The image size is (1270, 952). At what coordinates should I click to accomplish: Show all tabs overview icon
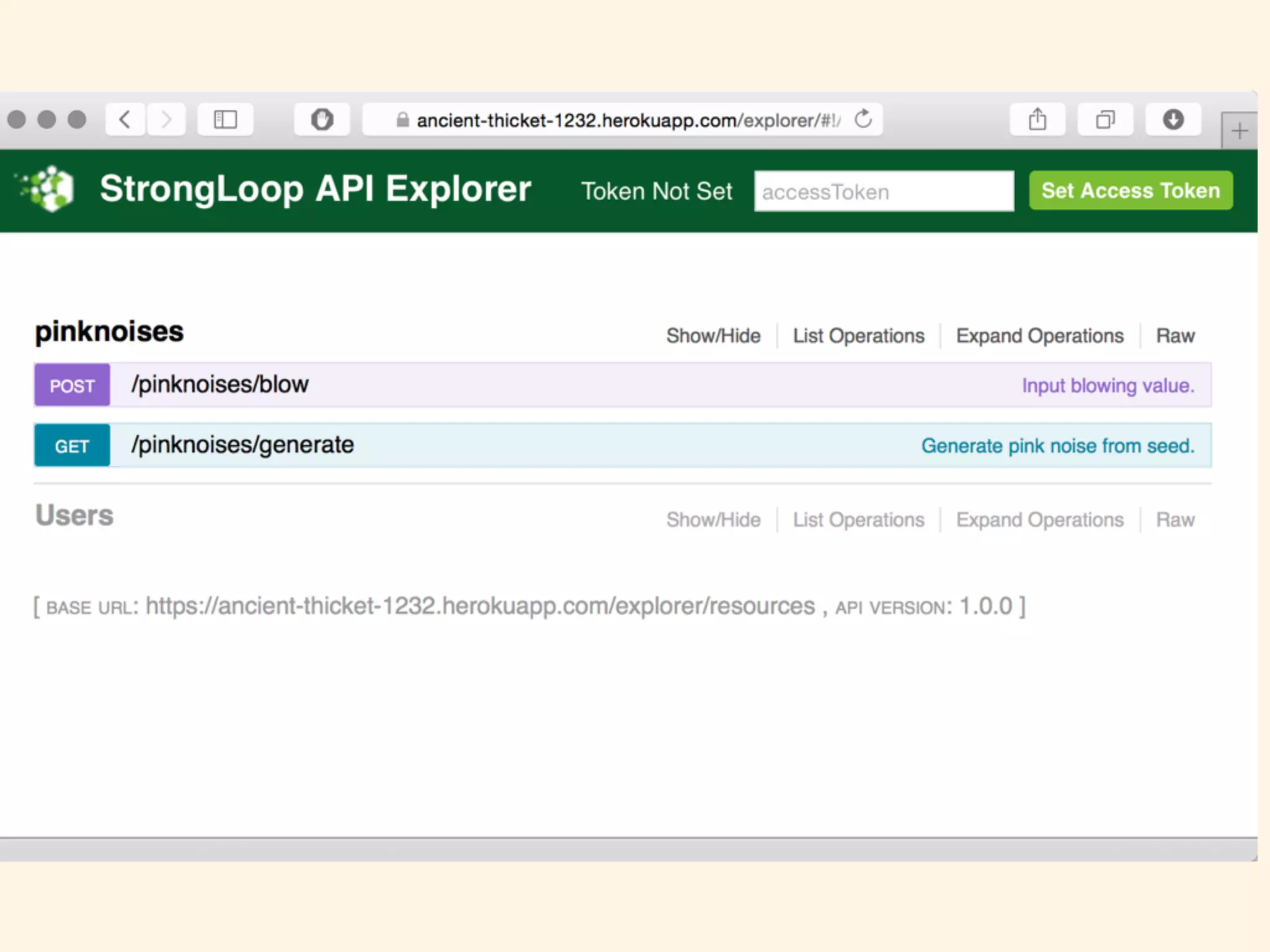(1105, 119)
